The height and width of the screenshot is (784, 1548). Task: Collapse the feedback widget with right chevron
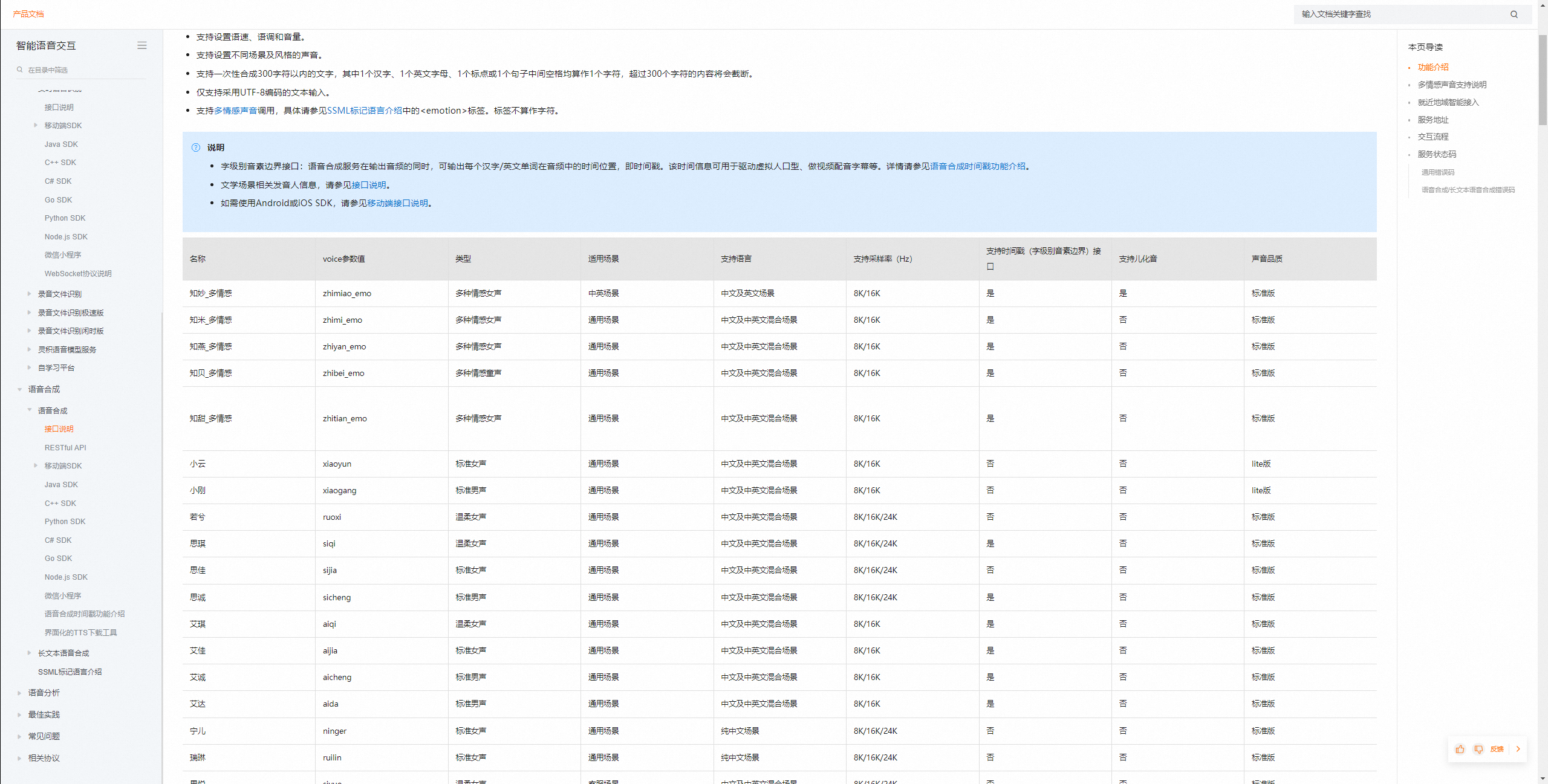click(x=1518, y=749)
